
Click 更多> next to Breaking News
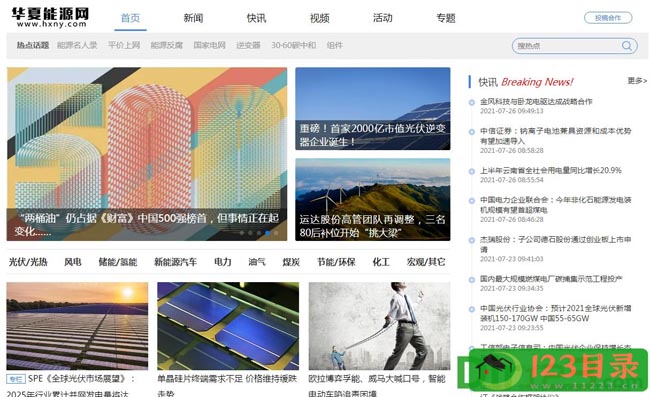pos(637,80)
